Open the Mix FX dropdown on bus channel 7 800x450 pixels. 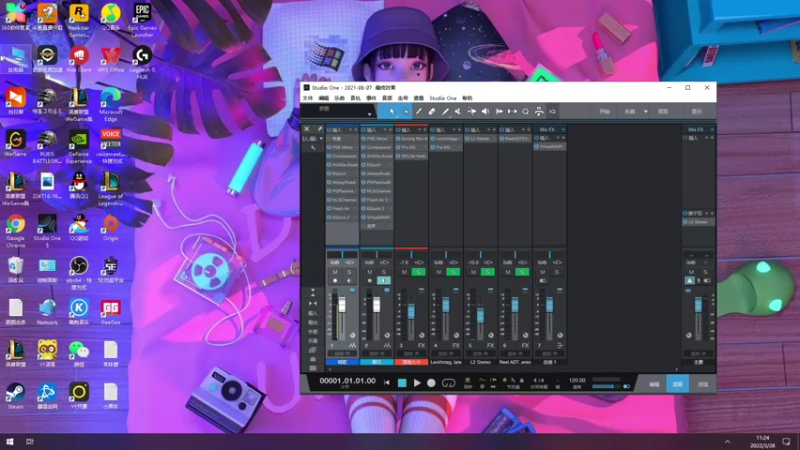point(563,130)
